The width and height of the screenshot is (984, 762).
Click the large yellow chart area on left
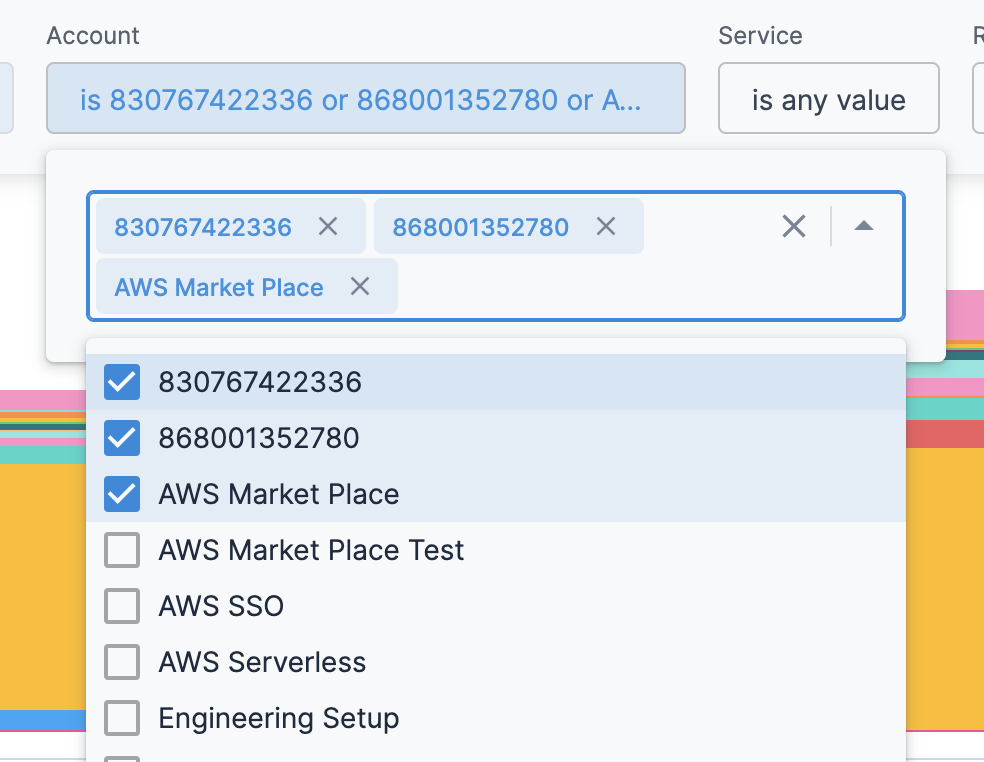(42, 590)
